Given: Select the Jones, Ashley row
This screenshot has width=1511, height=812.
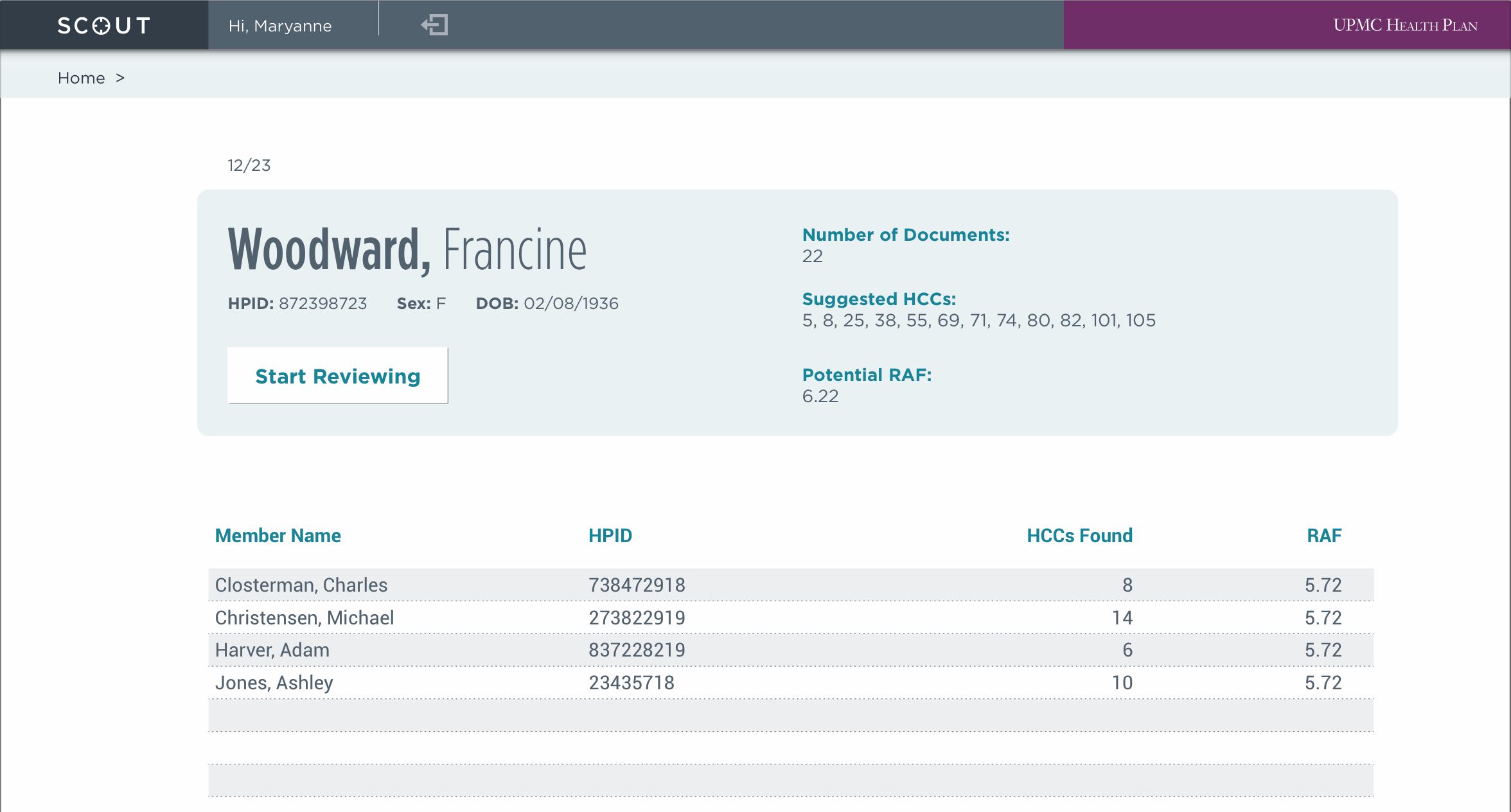Looking at the screenshot, I should pos(274,682).
